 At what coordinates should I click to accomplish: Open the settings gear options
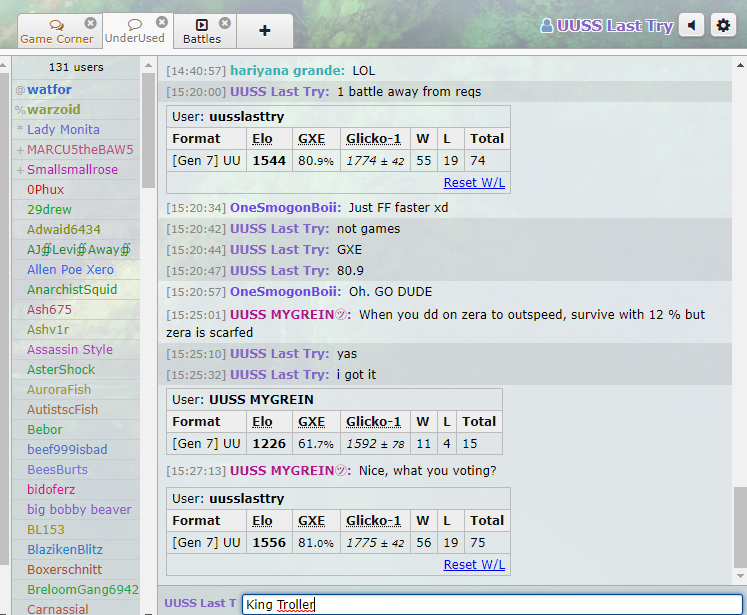tap(723, 26)
